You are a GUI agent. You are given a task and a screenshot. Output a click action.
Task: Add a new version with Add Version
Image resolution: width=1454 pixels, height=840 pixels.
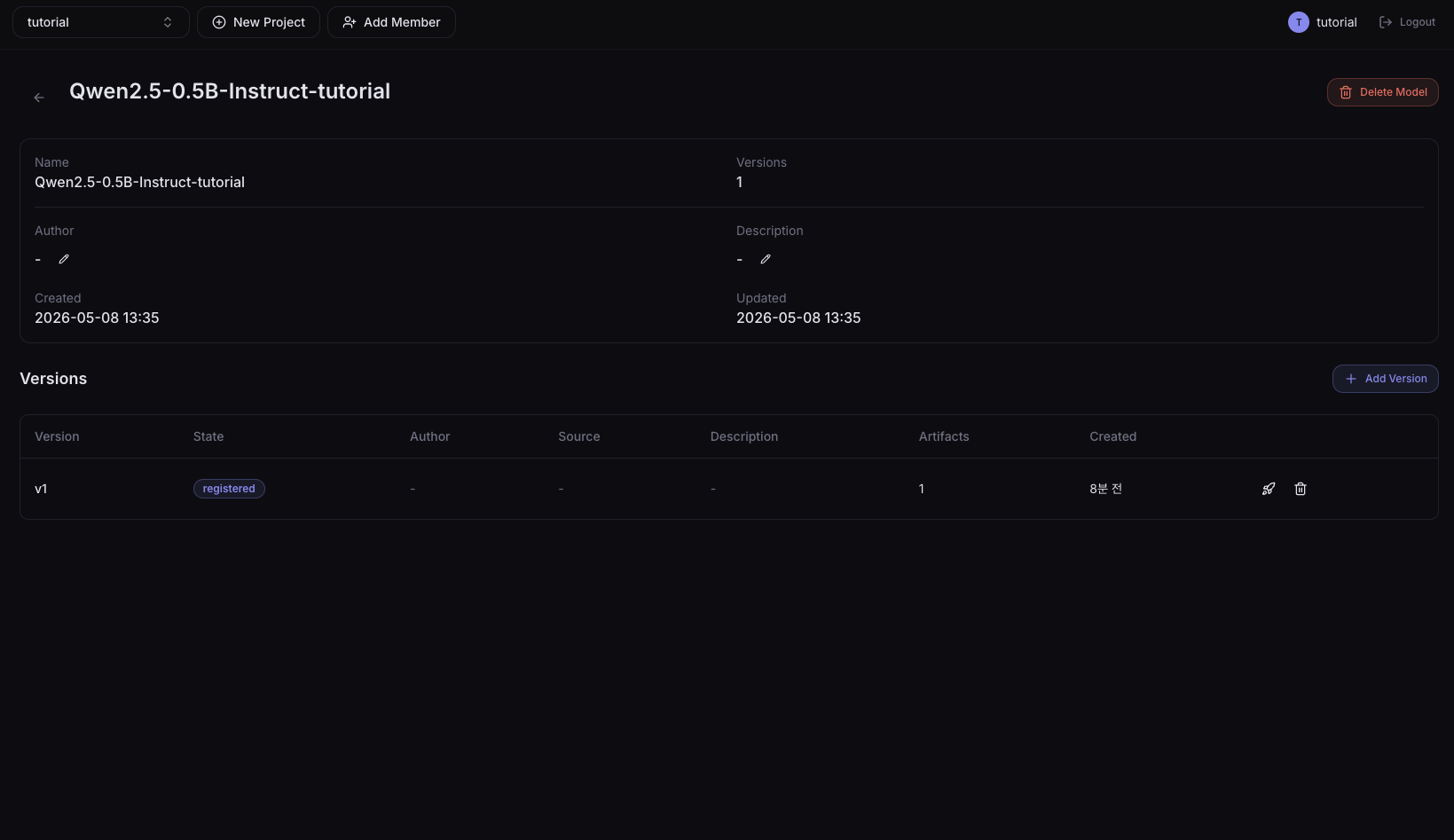tap(1386, 379)
